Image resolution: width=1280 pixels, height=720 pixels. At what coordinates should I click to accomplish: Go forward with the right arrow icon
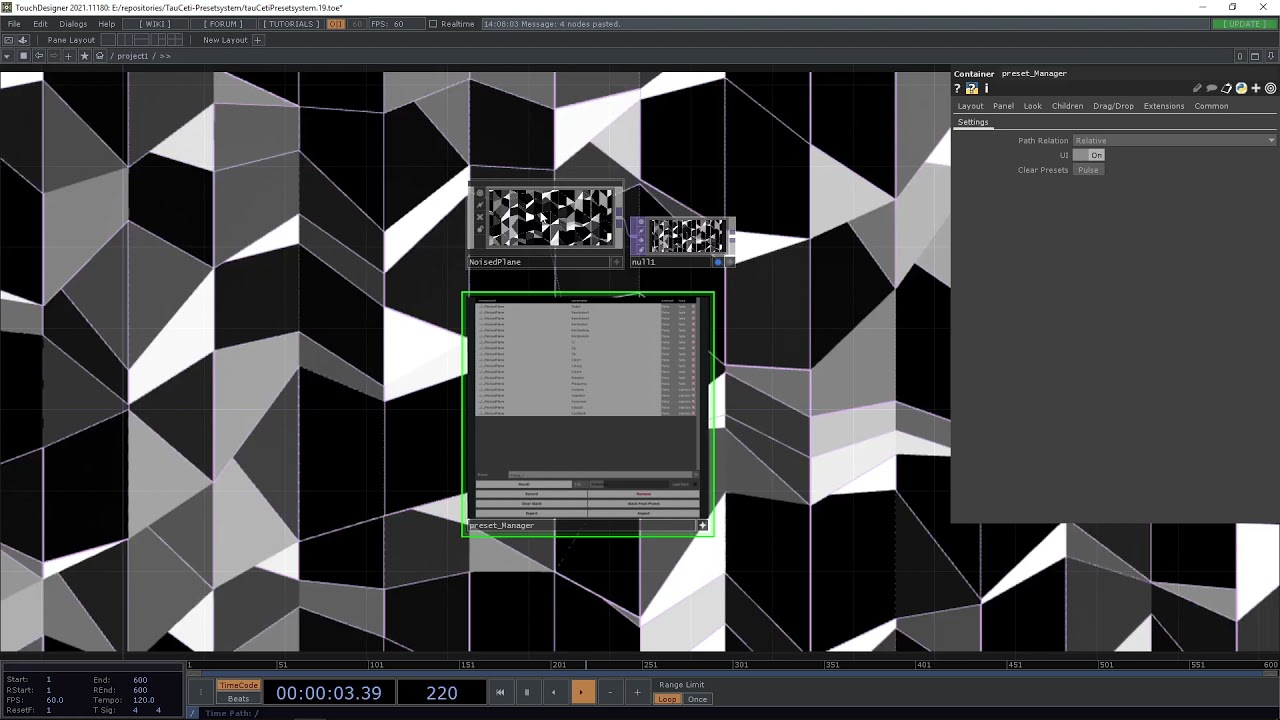point(54,56)
